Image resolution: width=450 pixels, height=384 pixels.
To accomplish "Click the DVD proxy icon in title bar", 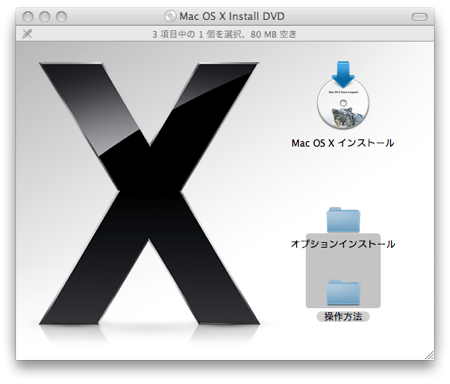I will click(x=170, y=16).
